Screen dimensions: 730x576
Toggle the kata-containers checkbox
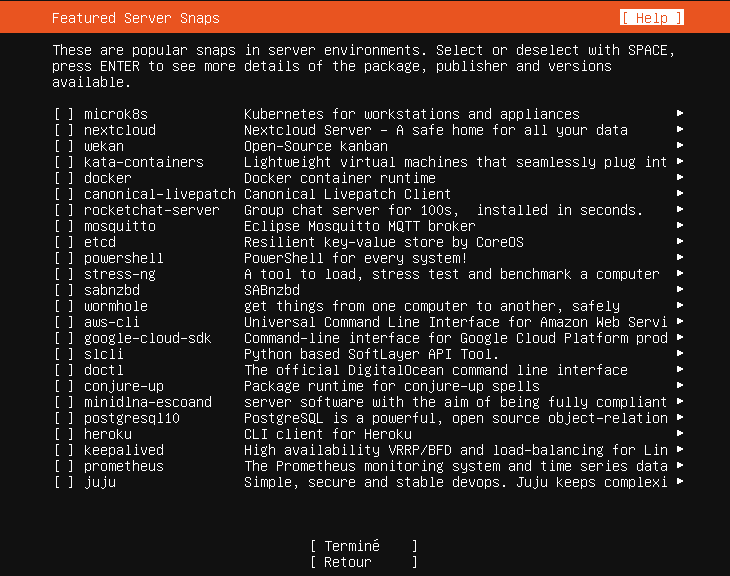tap(64, 162)
